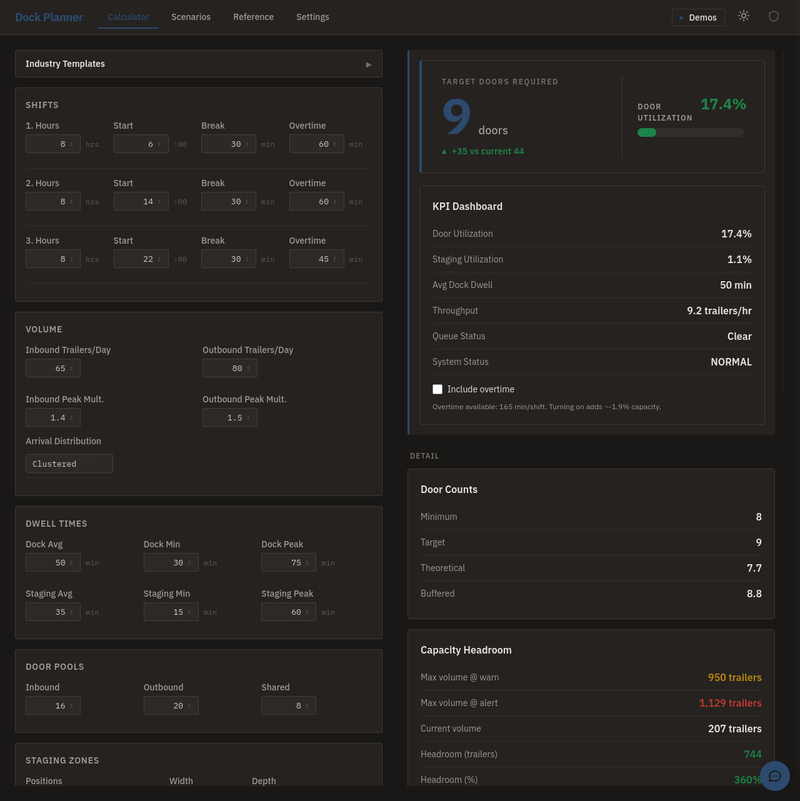The height and width of the screenshot is (801, 800).
Task: Open the Demos button
Action: click(x=698, y=17)
